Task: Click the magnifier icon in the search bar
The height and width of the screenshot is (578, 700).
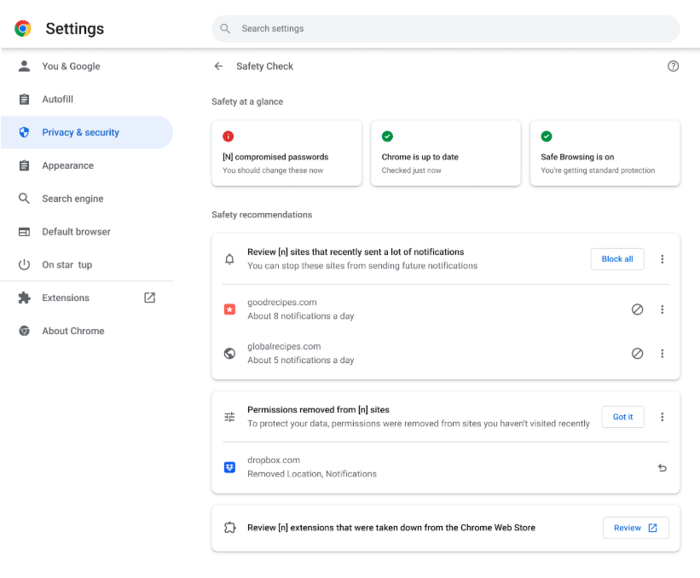Action: [225, 29]
